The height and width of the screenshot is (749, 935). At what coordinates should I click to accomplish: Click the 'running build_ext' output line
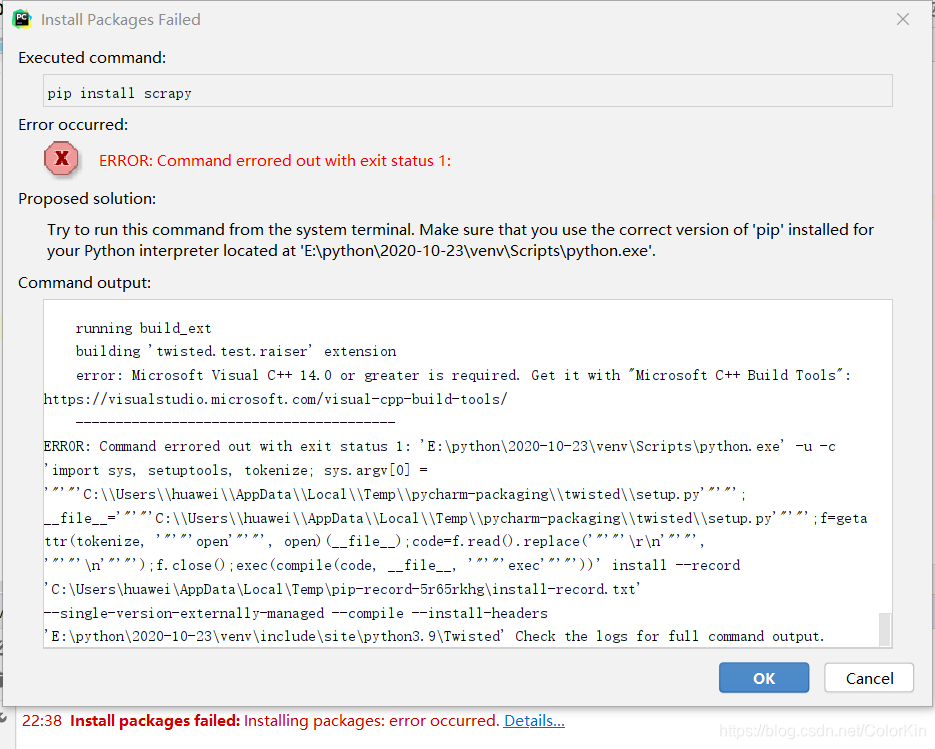(x=143, y=328)
